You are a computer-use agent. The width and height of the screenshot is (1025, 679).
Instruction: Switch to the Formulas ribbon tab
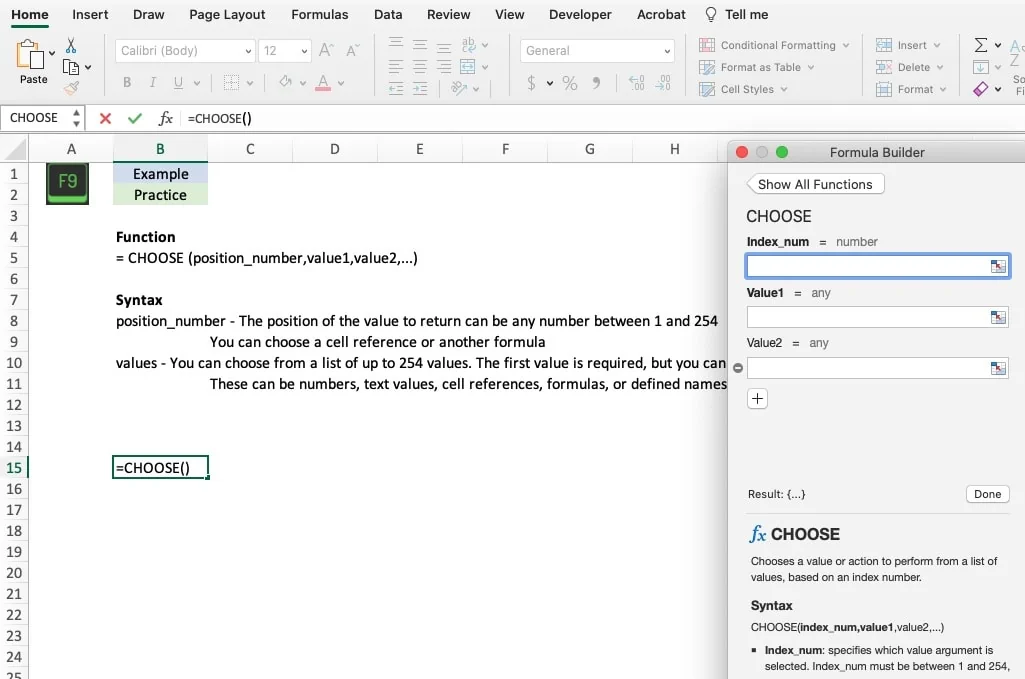click(320, 14)
